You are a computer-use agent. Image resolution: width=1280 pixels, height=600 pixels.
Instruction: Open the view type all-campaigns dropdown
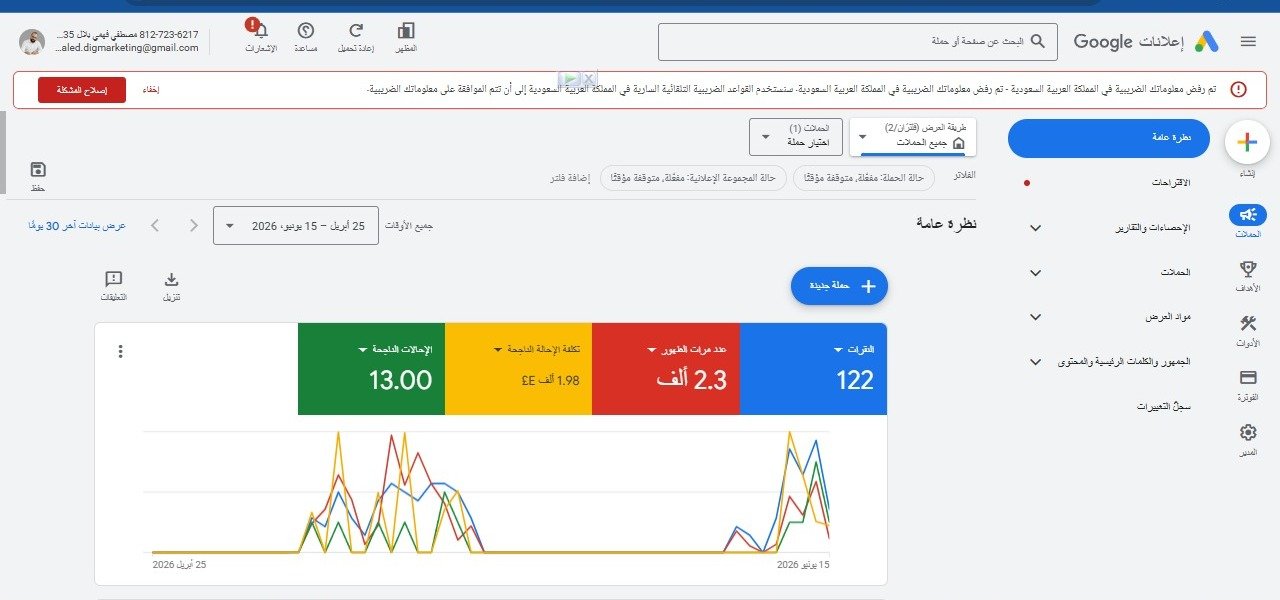(x=913, y=137)
